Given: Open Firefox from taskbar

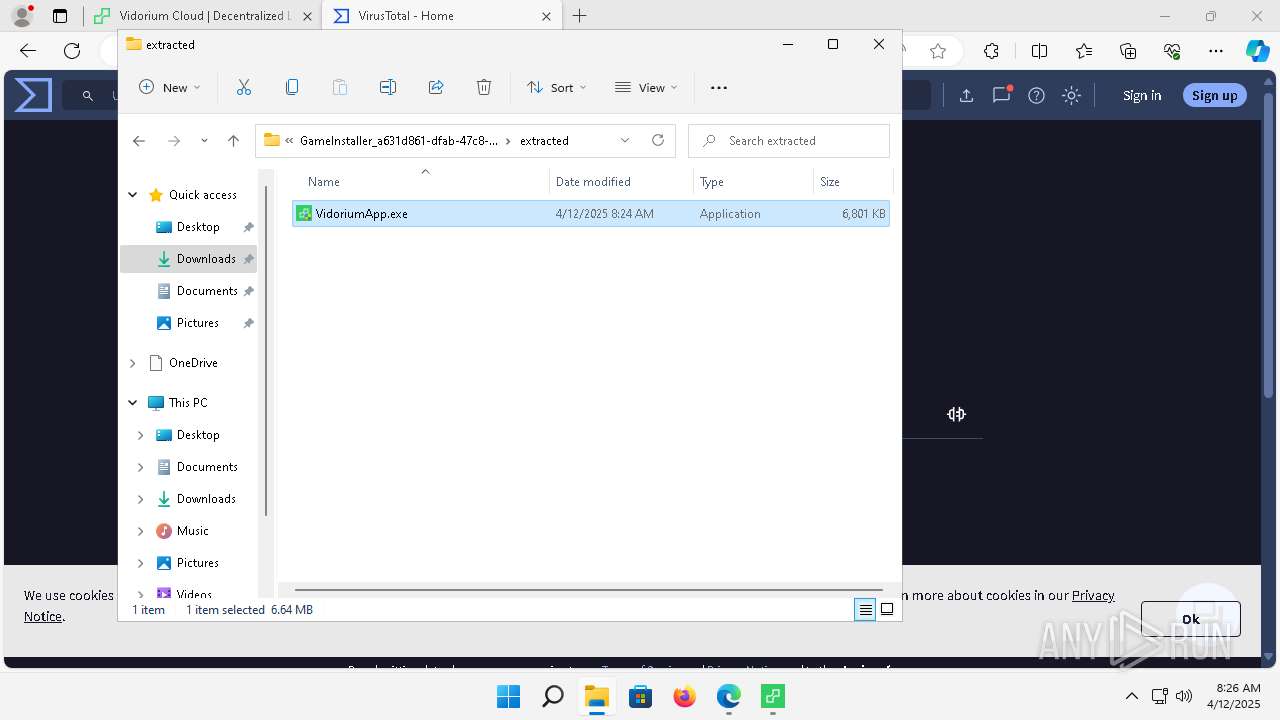Looking at the screenshot, I should coord(684,697).
